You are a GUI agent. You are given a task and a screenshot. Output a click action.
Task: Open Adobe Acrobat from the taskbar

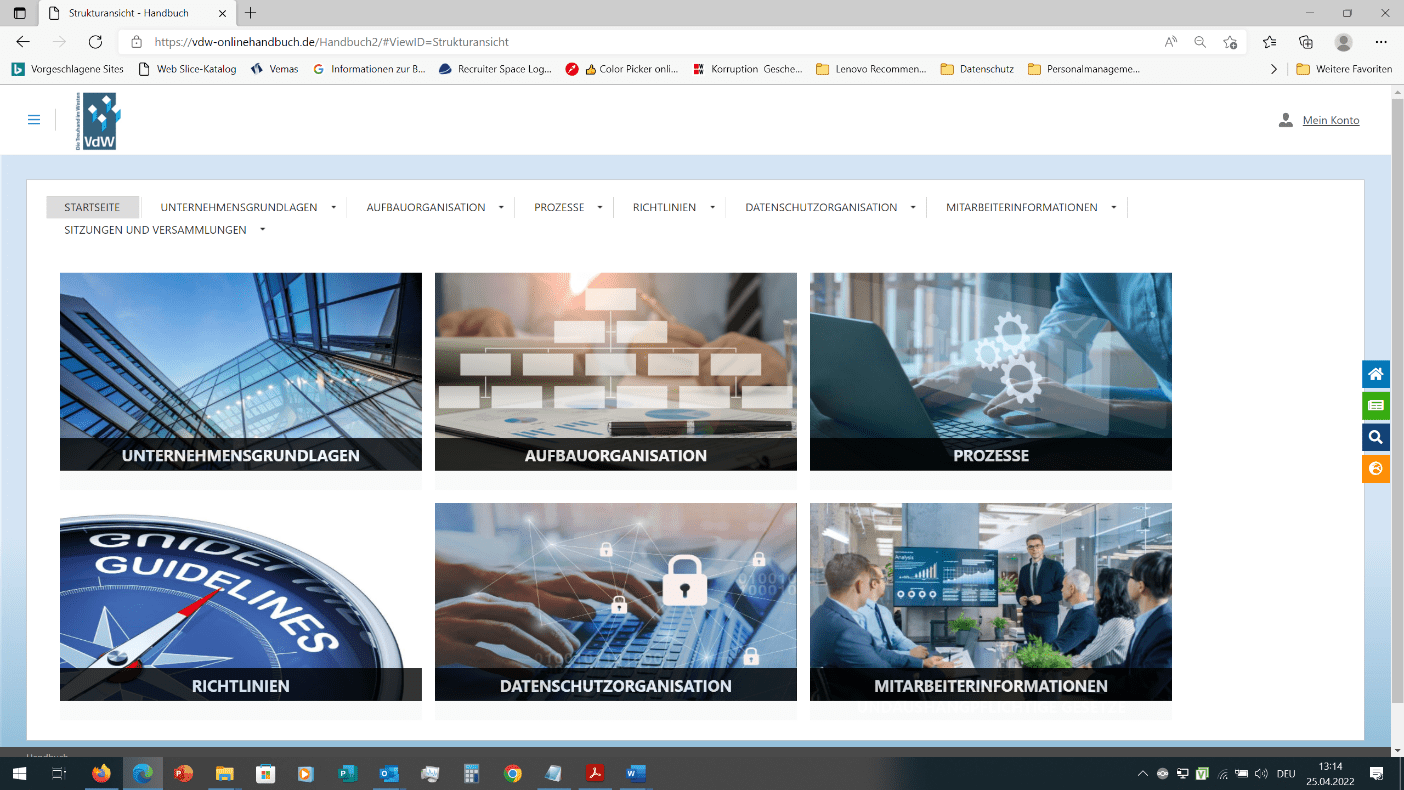(594, 773)
